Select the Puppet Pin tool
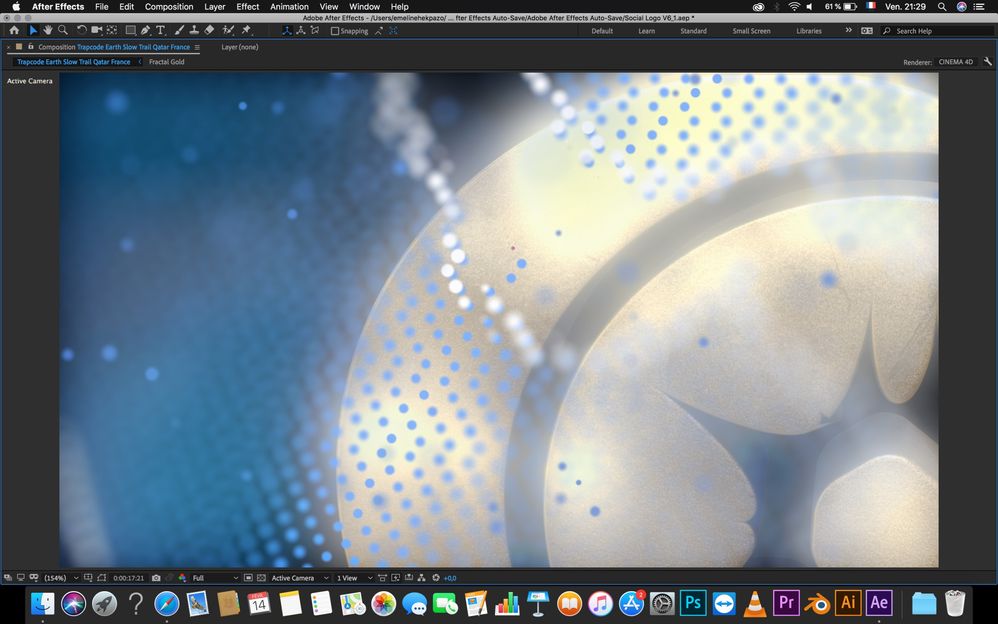Screen dimensions: 998x624 246,30
